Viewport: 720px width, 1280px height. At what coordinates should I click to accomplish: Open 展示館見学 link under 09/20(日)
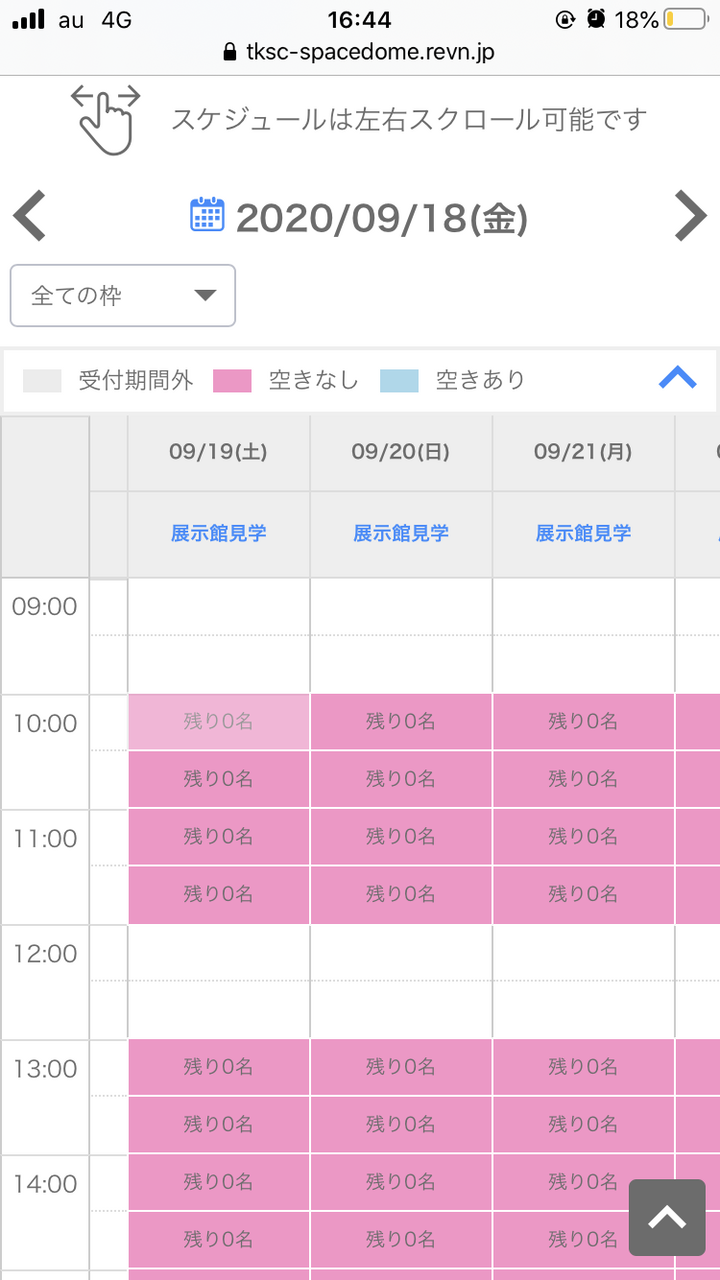(x=401, y=533)
